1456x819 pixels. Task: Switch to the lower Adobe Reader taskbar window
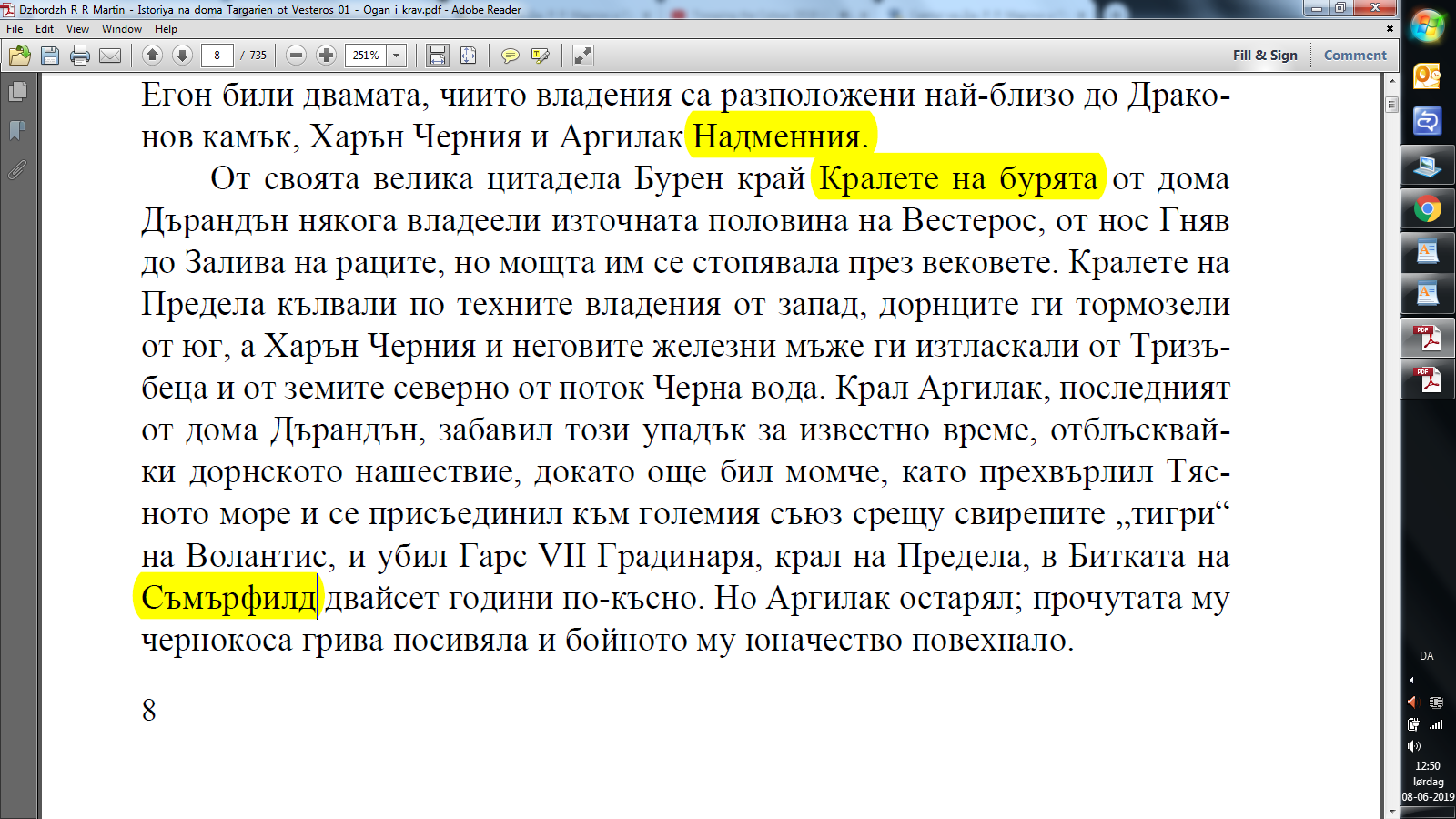1427,379
